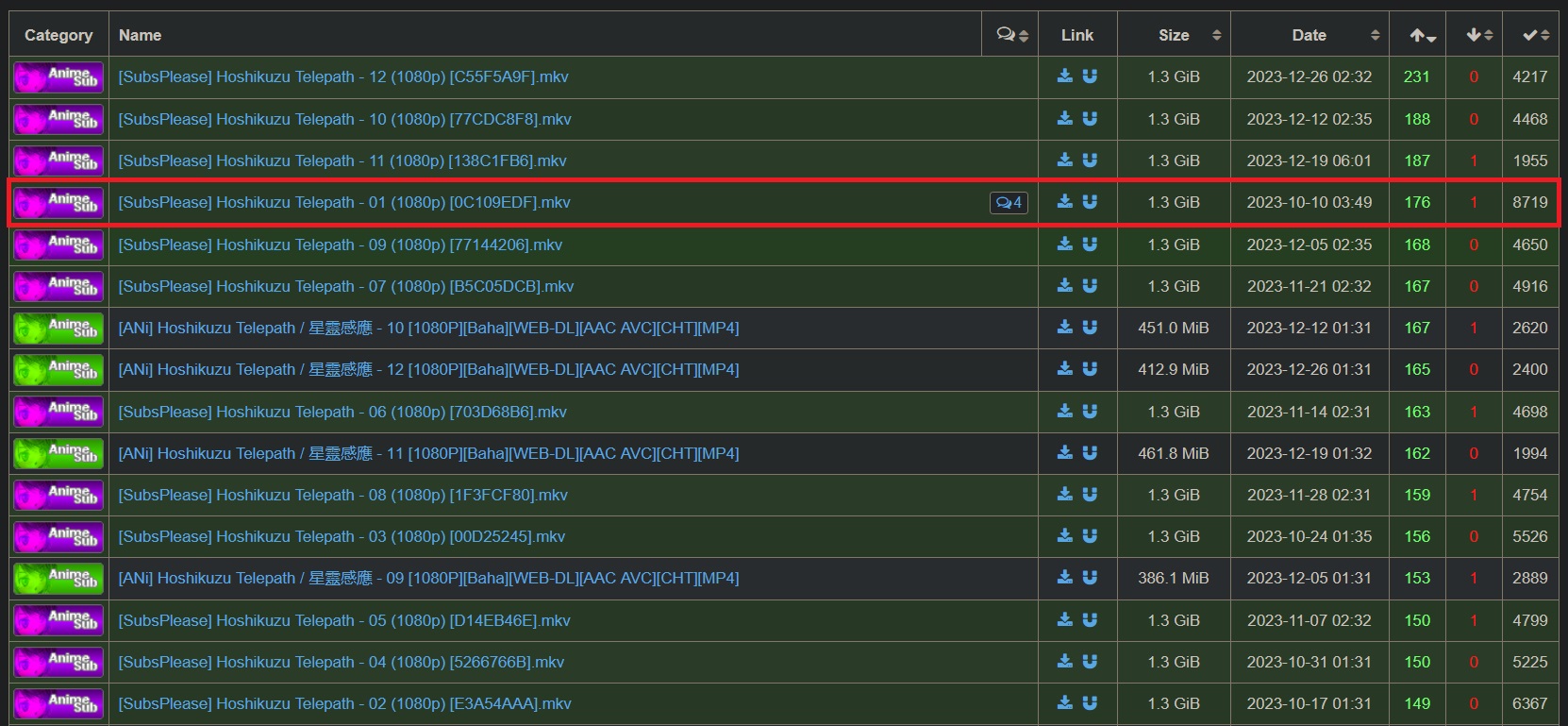This screenshot has width=1568, height=726.
Task: Sort by comments count column header
Action: pos(1010,35)
